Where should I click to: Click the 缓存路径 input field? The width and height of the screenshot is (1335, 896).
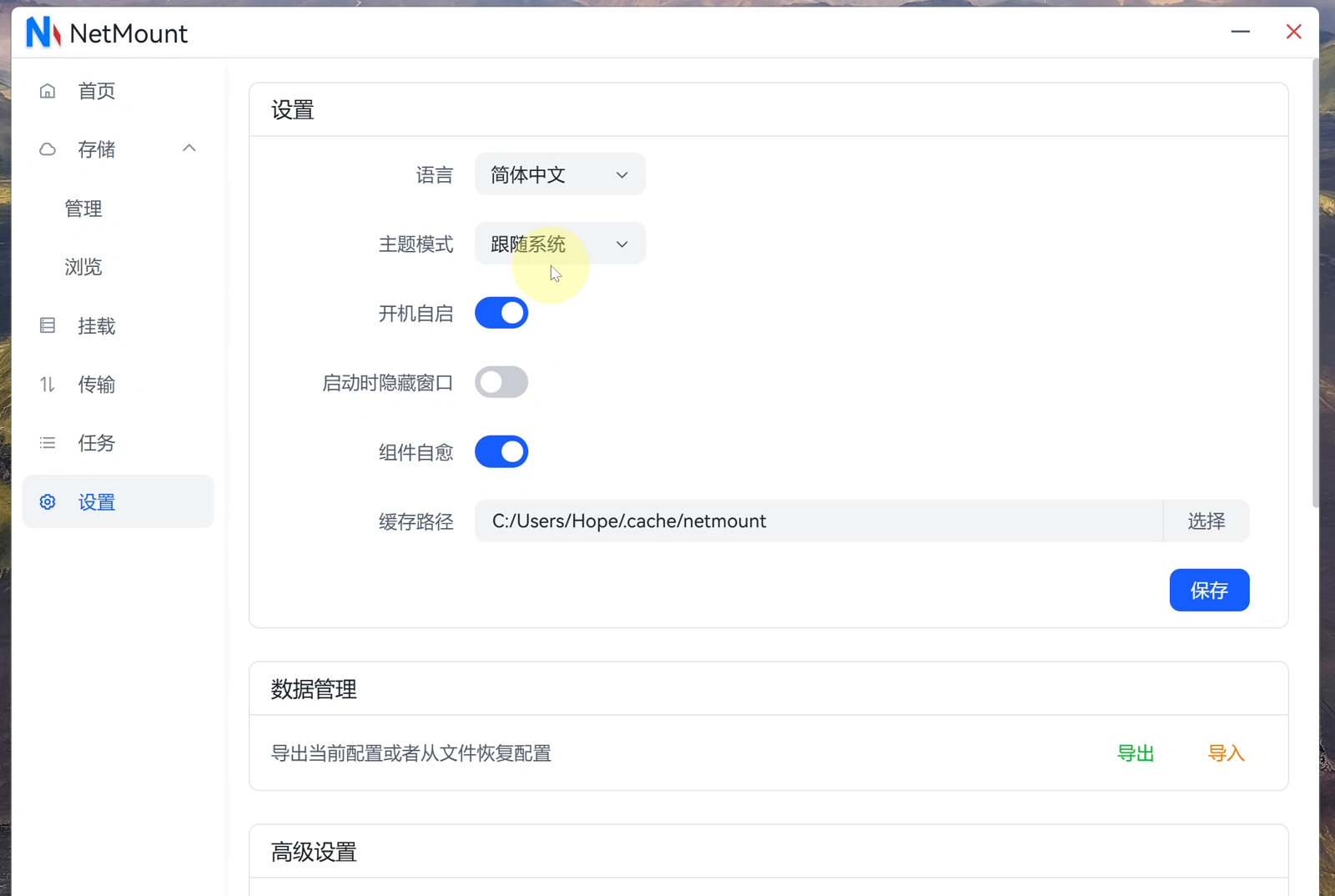coord(819,521)
